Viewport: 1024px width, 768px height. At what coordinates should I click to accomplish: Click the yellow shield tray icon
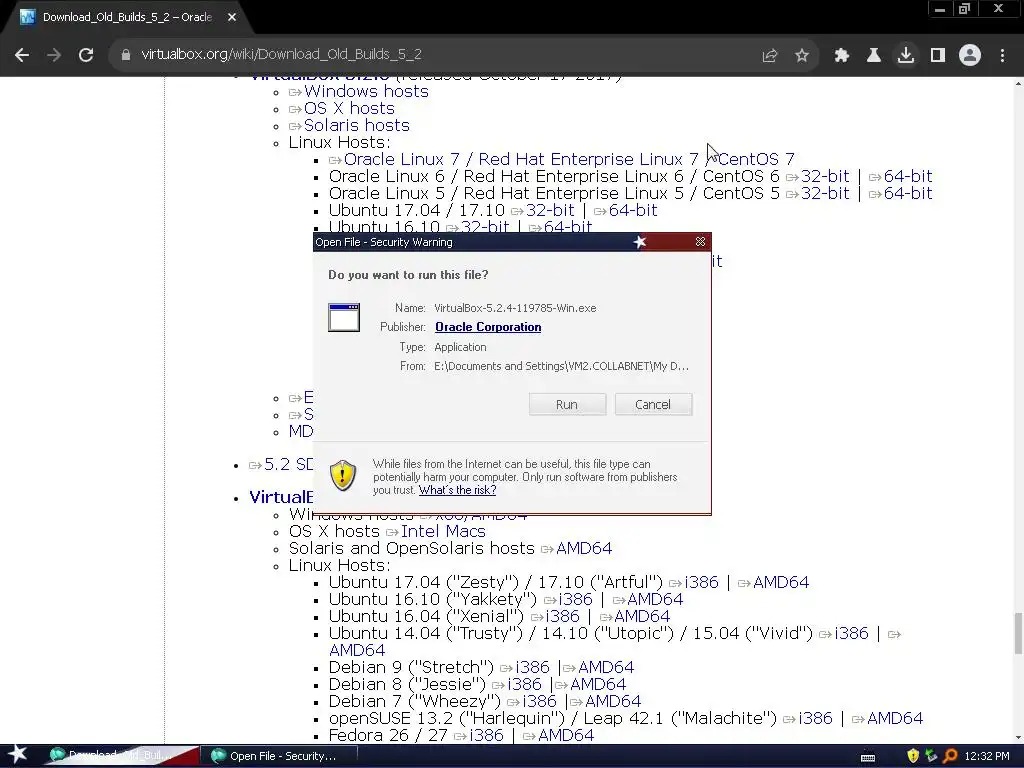point(913,756)
